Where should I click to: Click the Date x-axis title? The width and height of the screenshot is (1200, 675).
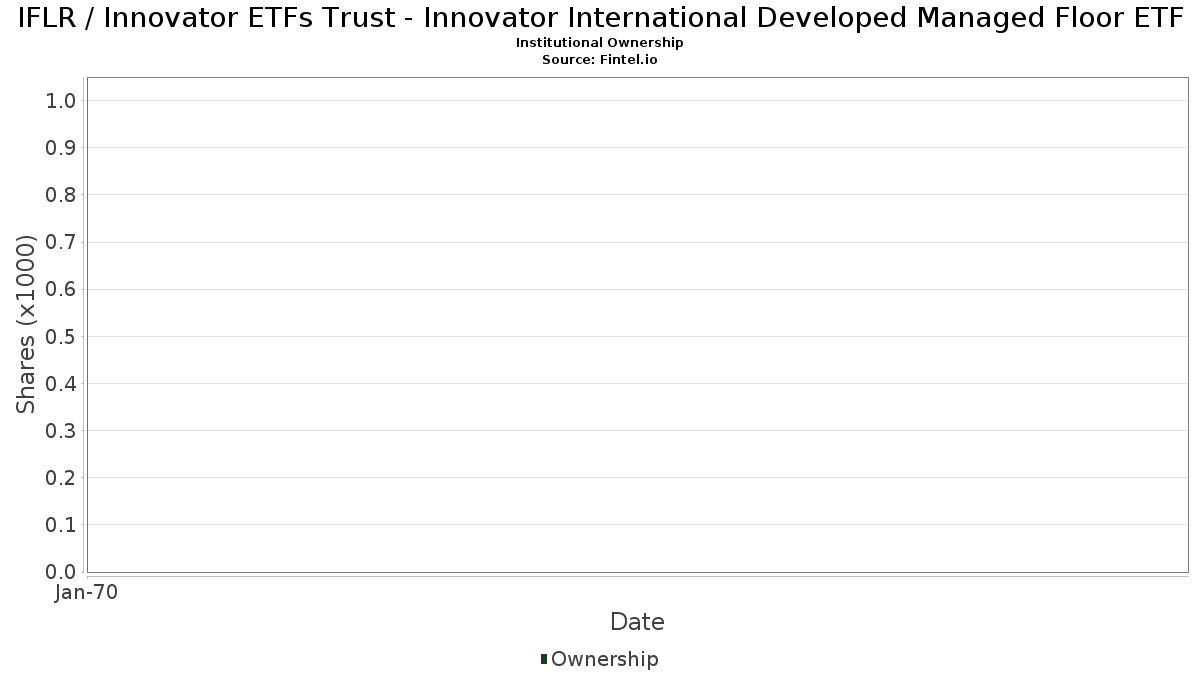[x=637, y=622]
